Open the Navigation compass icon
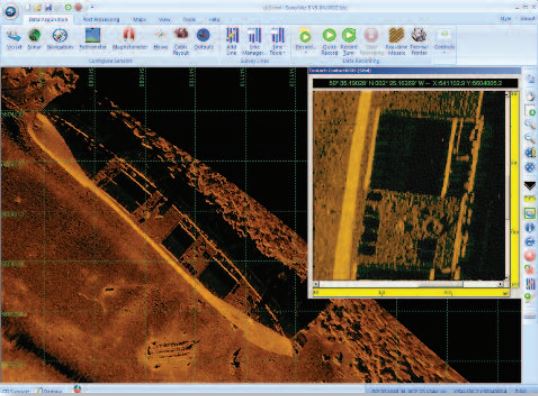This screenshot has height=396, width=538. 60,39
